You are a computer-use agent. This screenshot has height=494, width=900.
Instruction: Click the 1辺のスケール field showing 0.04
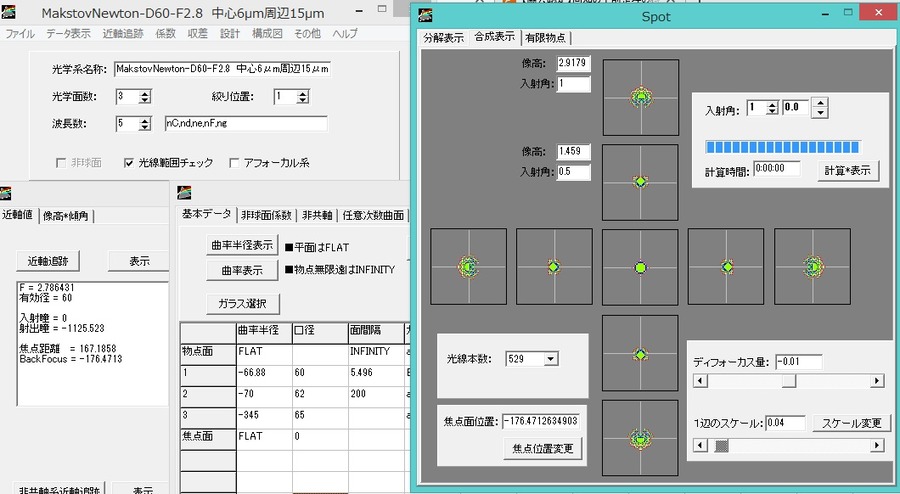(x=785, y=423)
